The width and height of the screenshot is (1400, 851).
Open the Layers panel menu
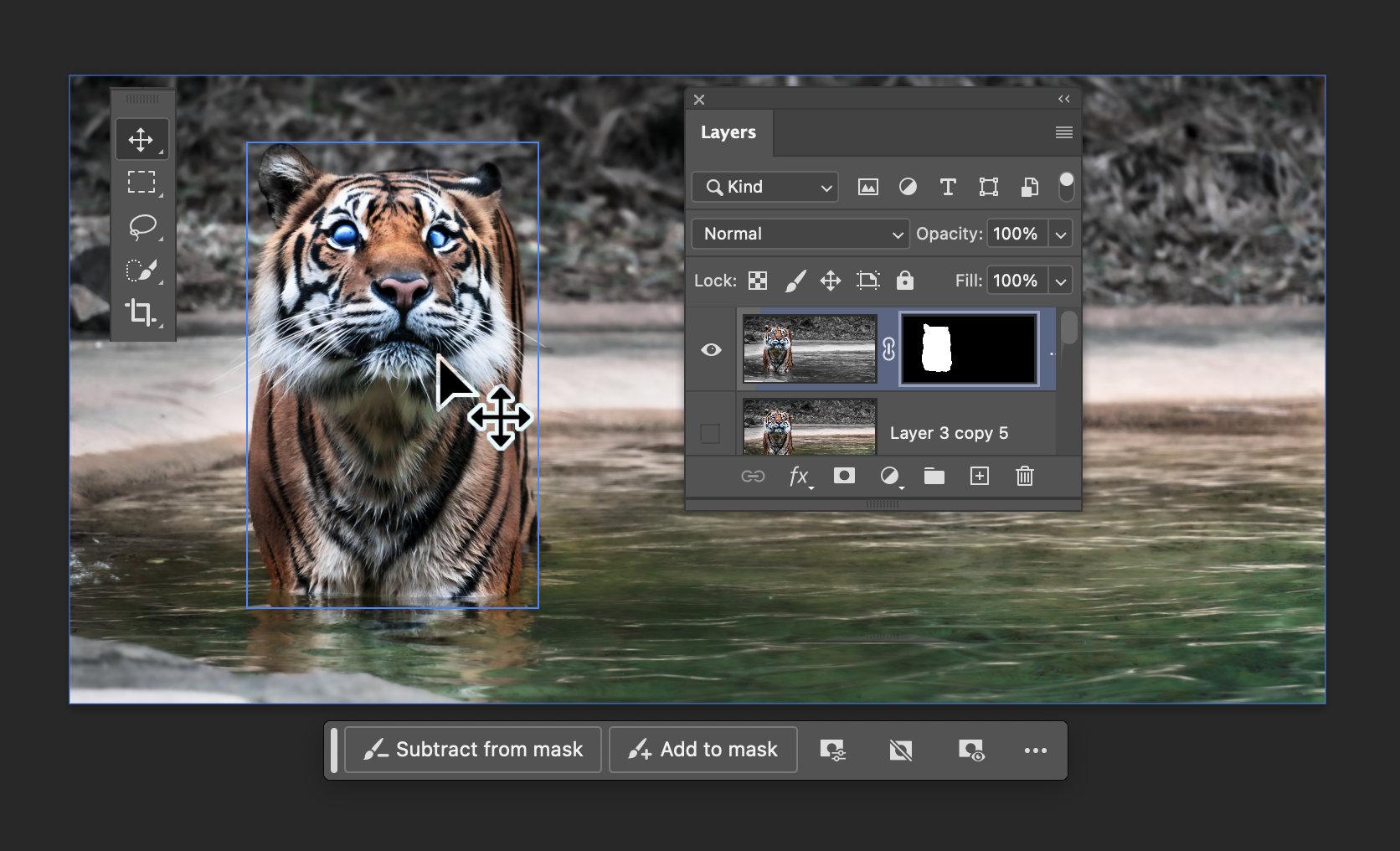[1063, 132]
